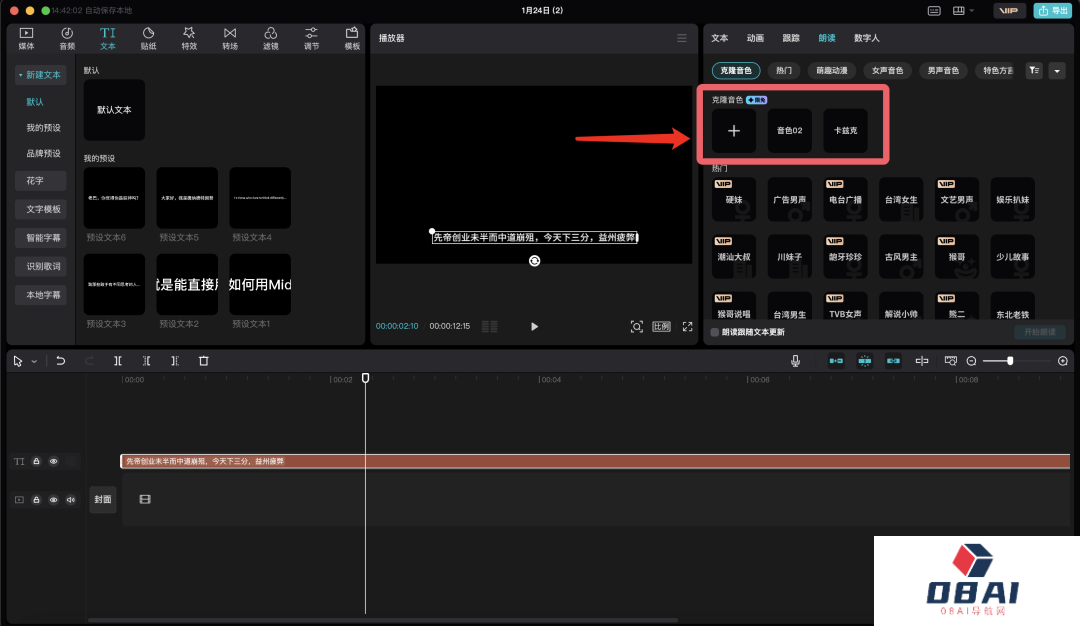Switch to the 数字人 tab
This screenshot has height=626, width=1080.
coord(866,38)
